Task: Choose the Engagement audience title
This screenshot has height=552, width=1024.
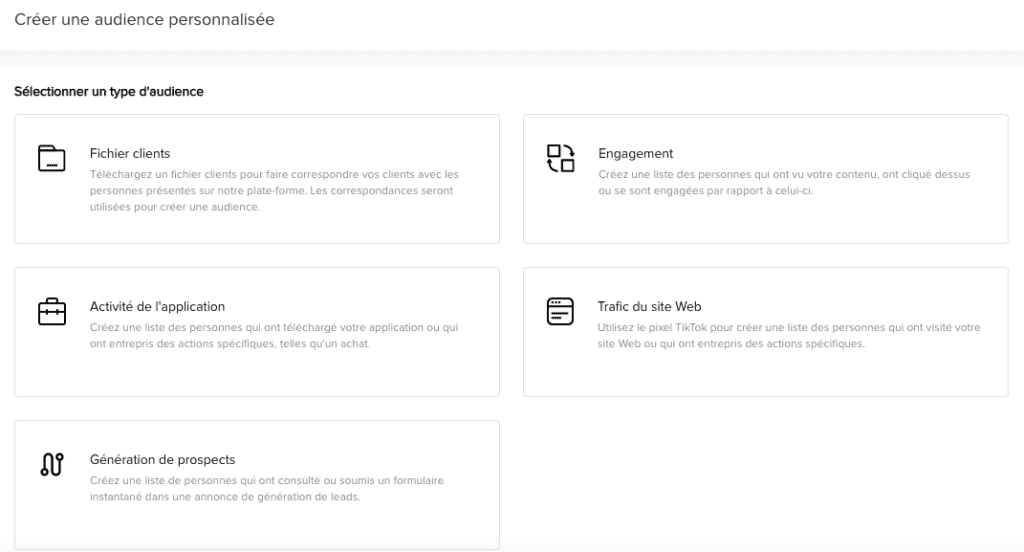Action: tap(635, 154)
